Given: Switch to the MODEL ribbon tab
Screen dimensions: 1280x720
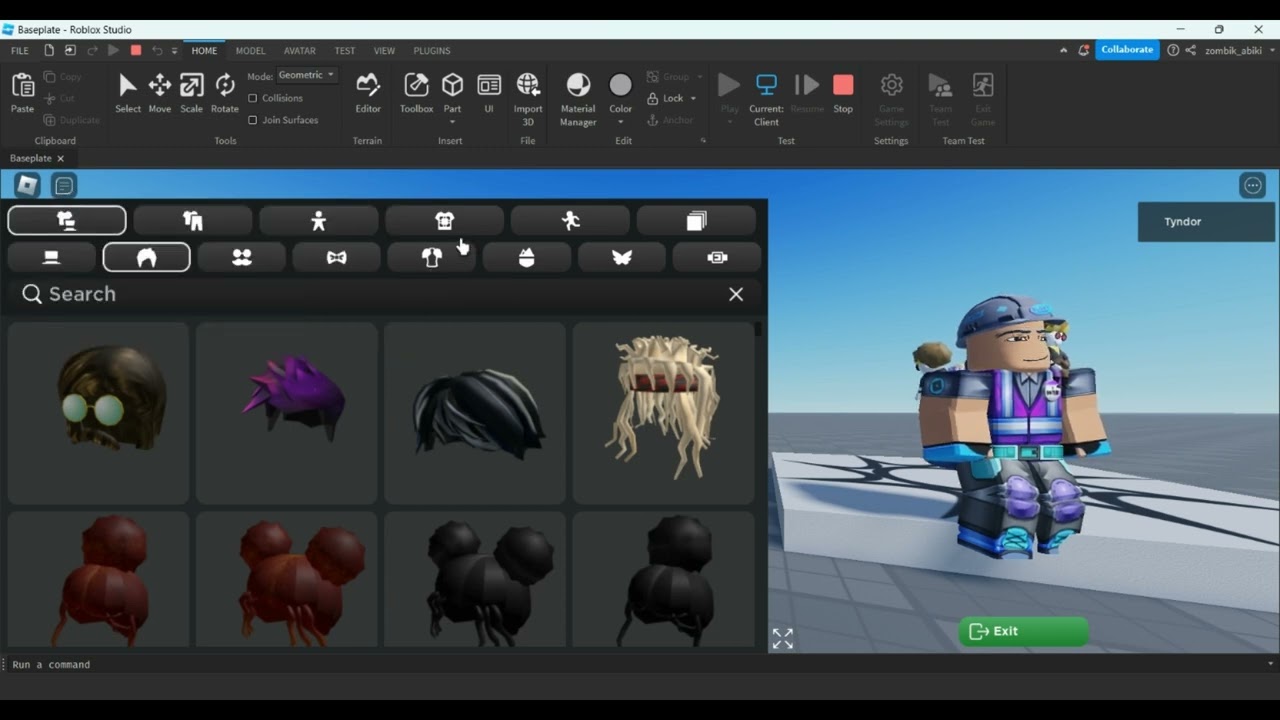Looking at the screenshot, I should click(250, 50).
